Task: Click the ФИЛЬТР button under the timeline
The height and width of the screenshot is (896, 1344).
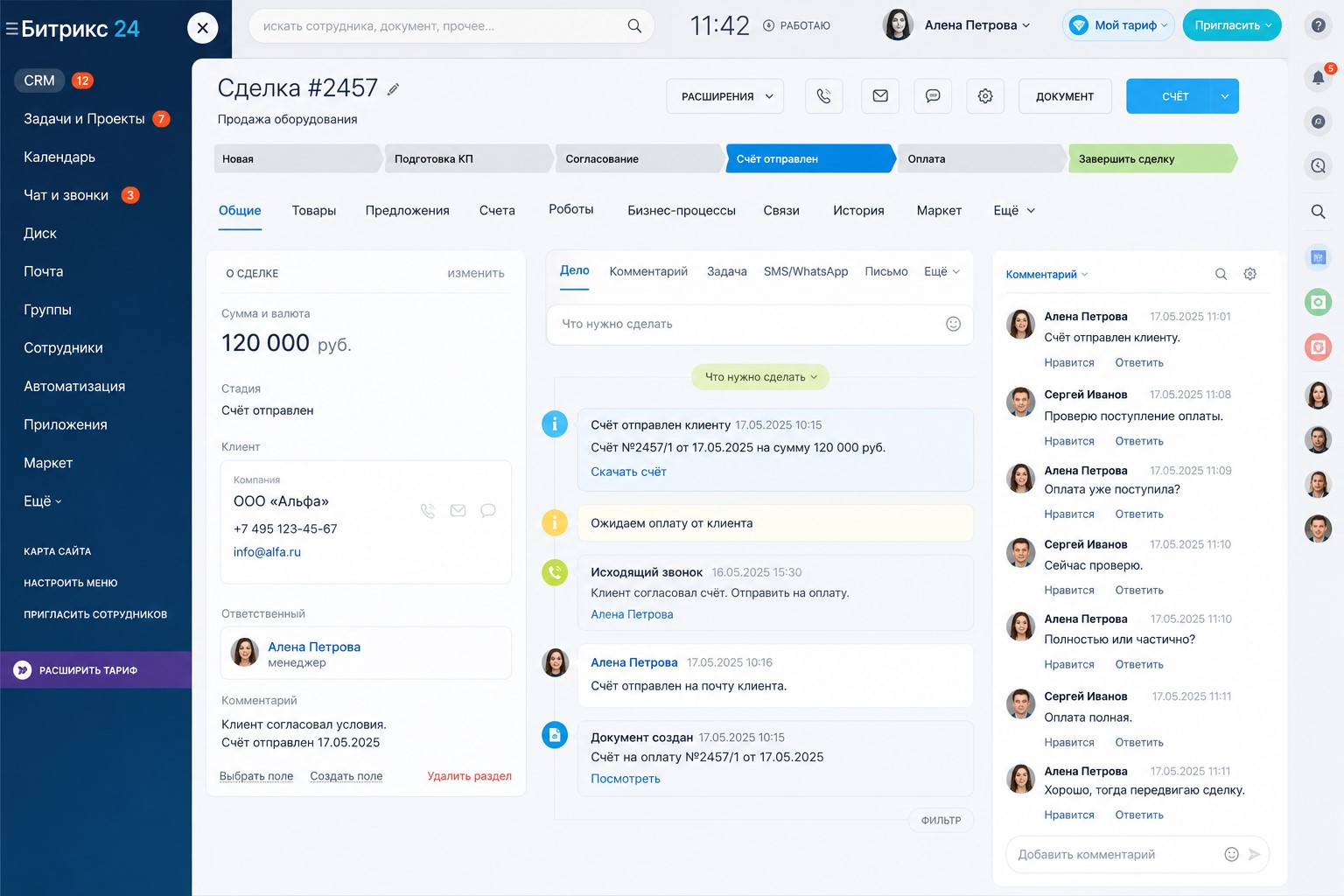Action: point(941,820)
